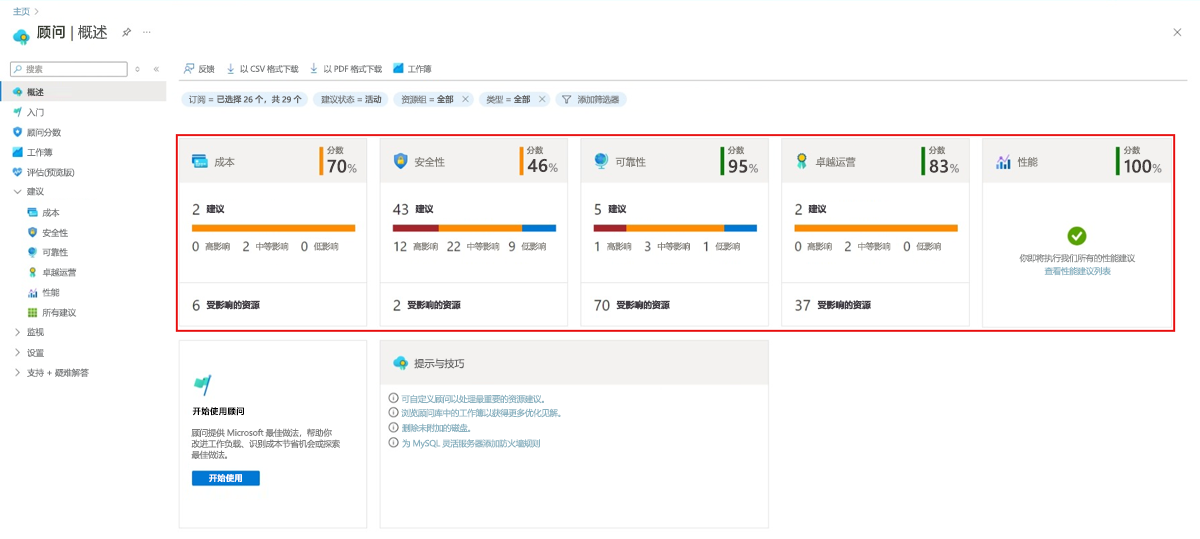Click 以 PDF 格式下载 toolbar button
The image size is (1200, 539).
346,69
